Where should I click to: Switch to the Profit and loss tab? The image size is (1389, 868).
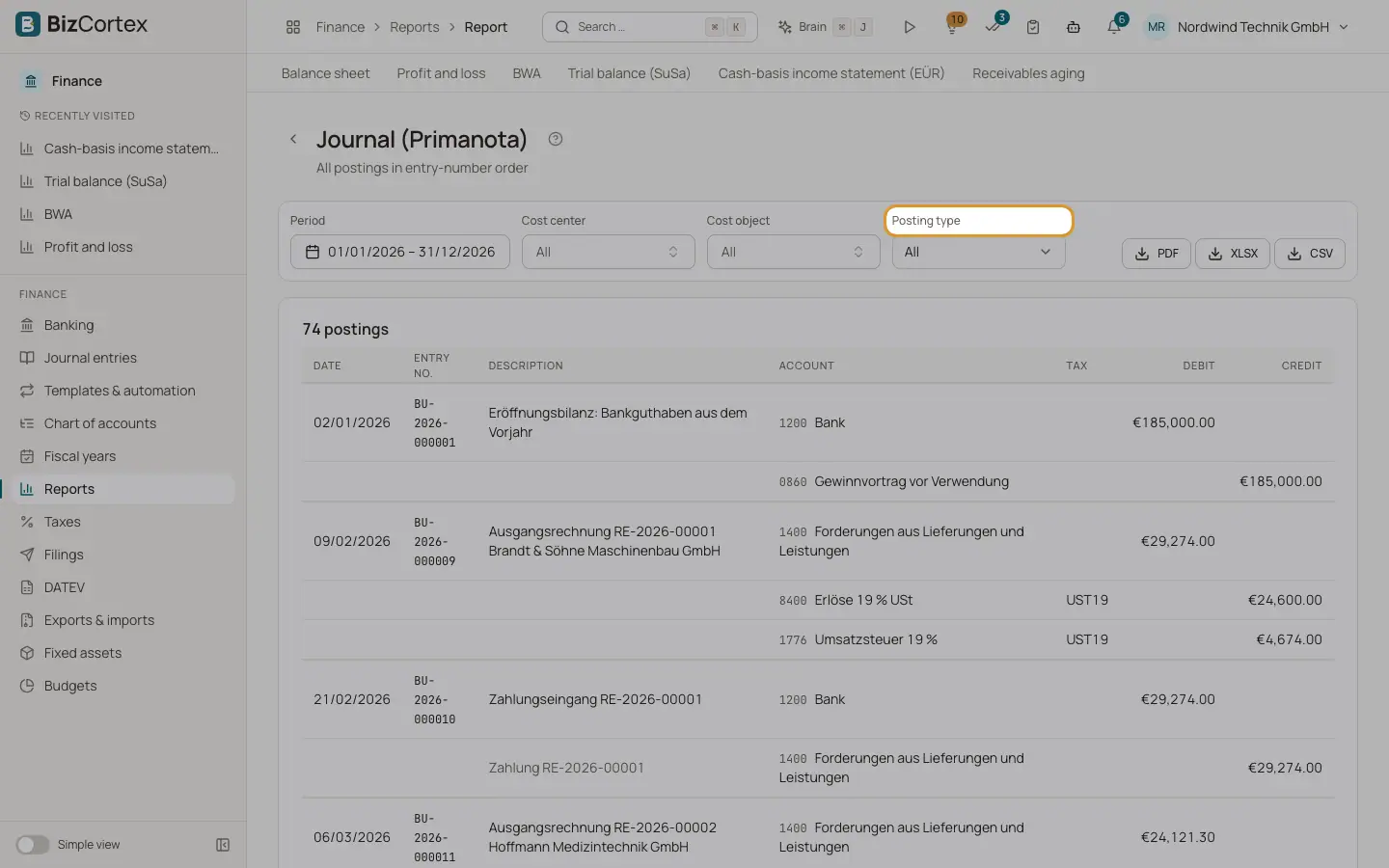(x=441, y=73)
